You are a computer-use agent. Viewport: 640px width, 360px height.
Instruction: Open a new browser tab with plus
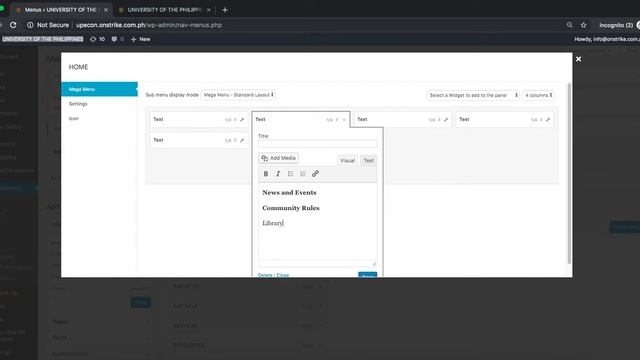tap(225, 10)
